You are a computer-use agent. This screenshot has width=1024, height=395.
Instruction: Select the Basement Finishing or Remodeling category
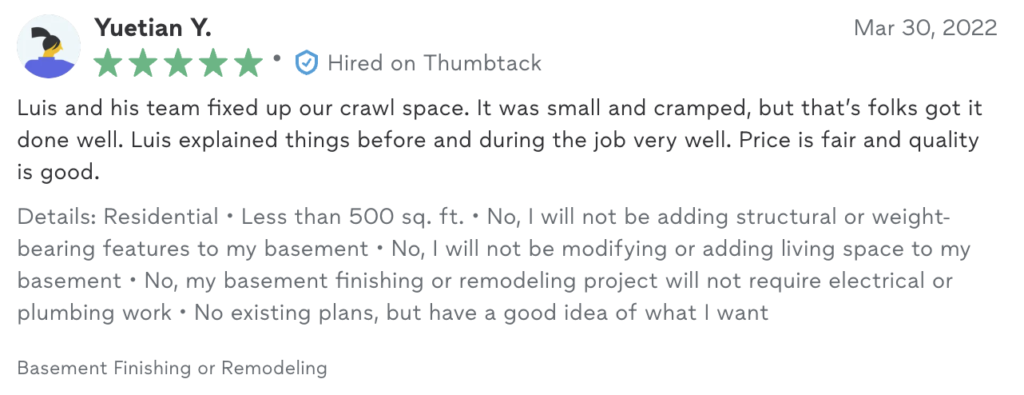[172, 368]
